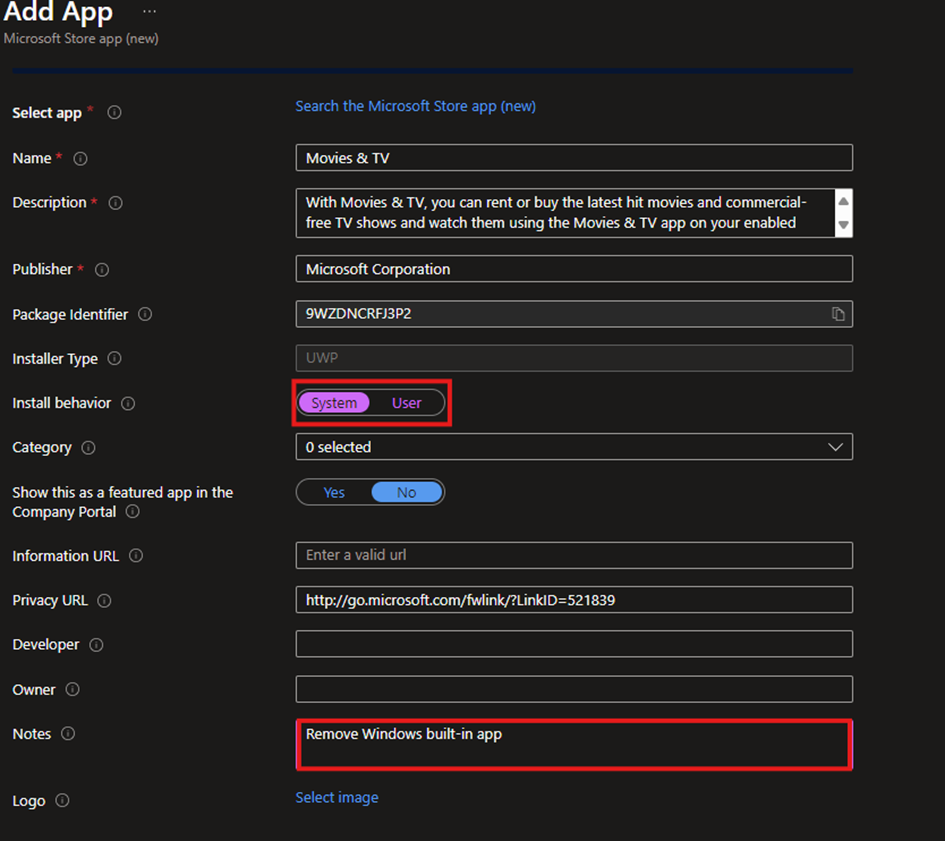Screen dimensions: 945x841
Task: Copy the Package Identifier to clipboard
Action: pyautogui.click(x=838, y=314)
